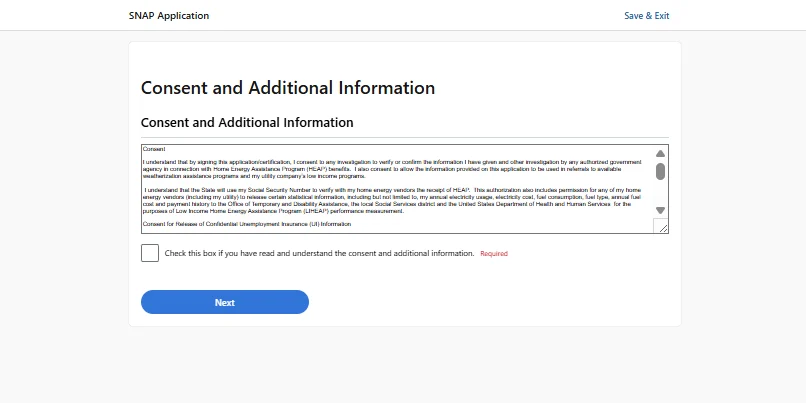
Task: Check the consent acknowledgment checkbox
Action: [150, 253]
